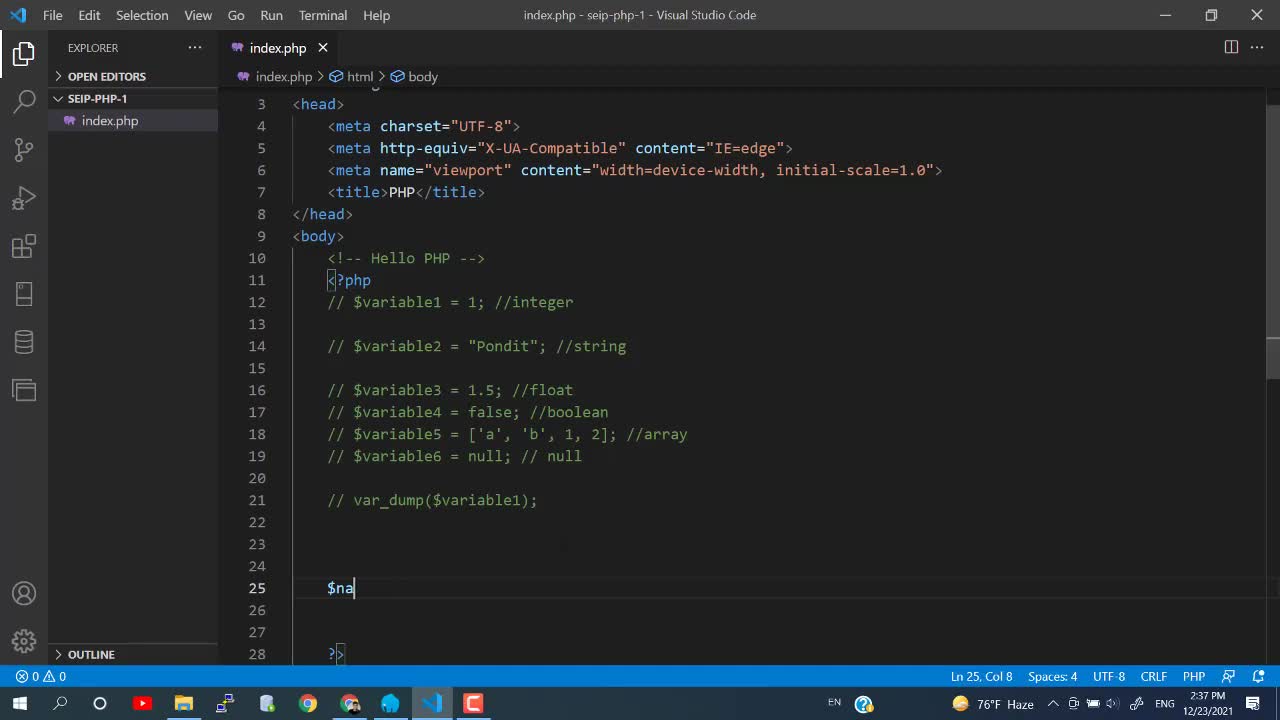Image resolution: width=1280 pixels, height=720 pixels.
Task: Open the Source Control view
Action: point(24,149)
